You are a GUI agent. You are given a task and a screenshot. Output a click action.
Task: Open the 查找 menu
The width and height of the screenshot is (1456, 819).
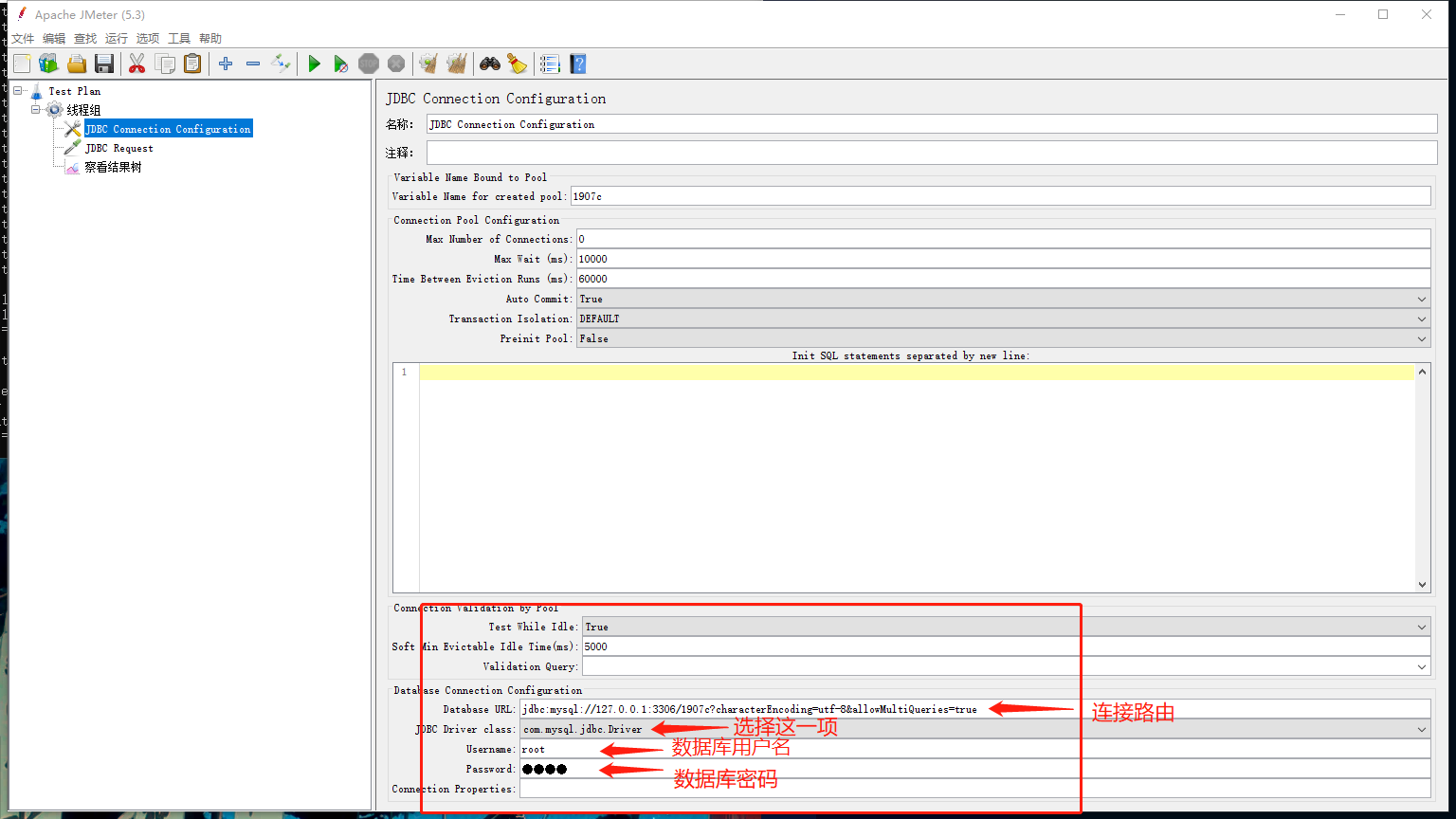[x=85, y=39]
